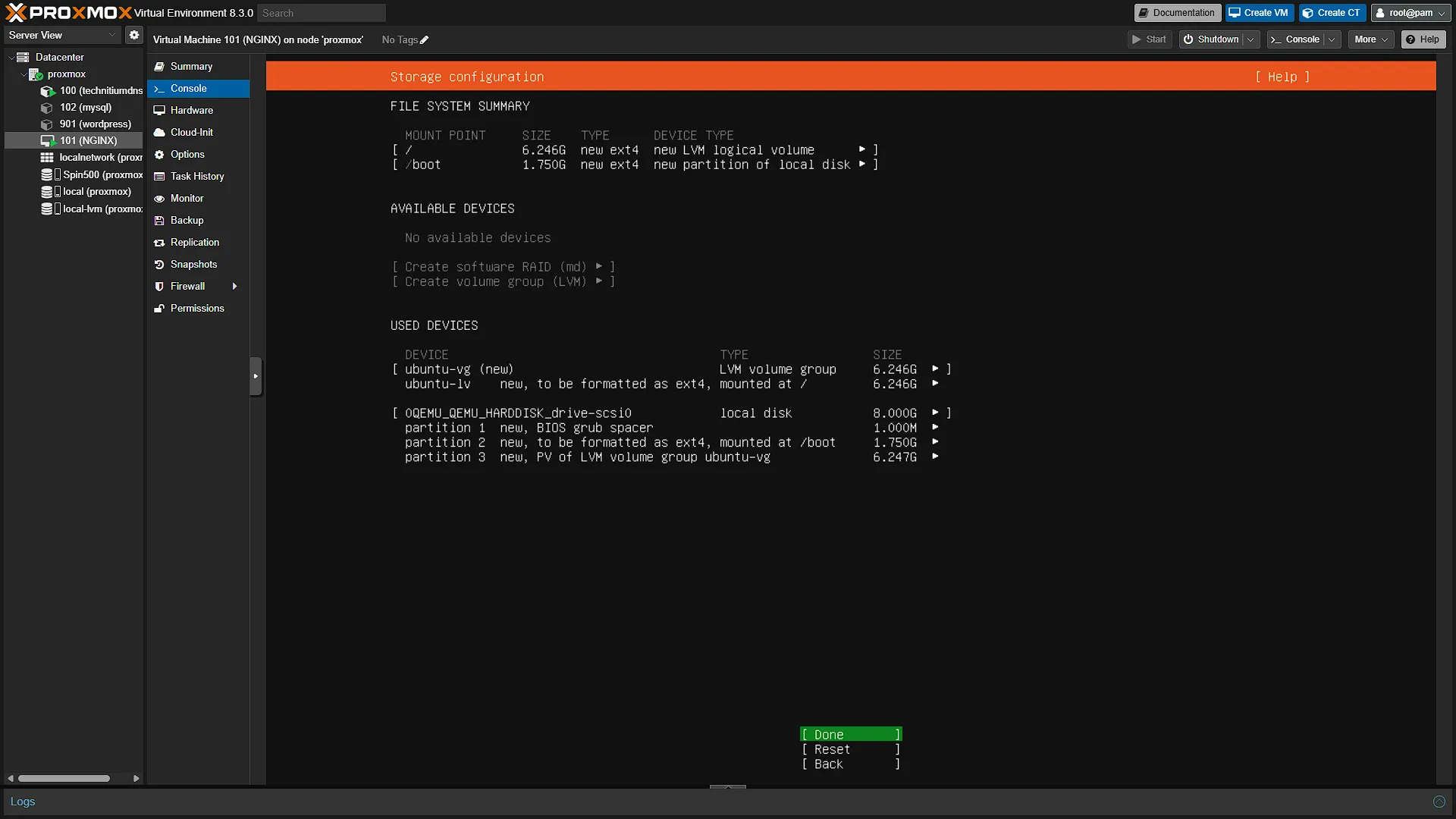Click the Shutdown button
The image size is (1456, 819).
[1211, 39]
